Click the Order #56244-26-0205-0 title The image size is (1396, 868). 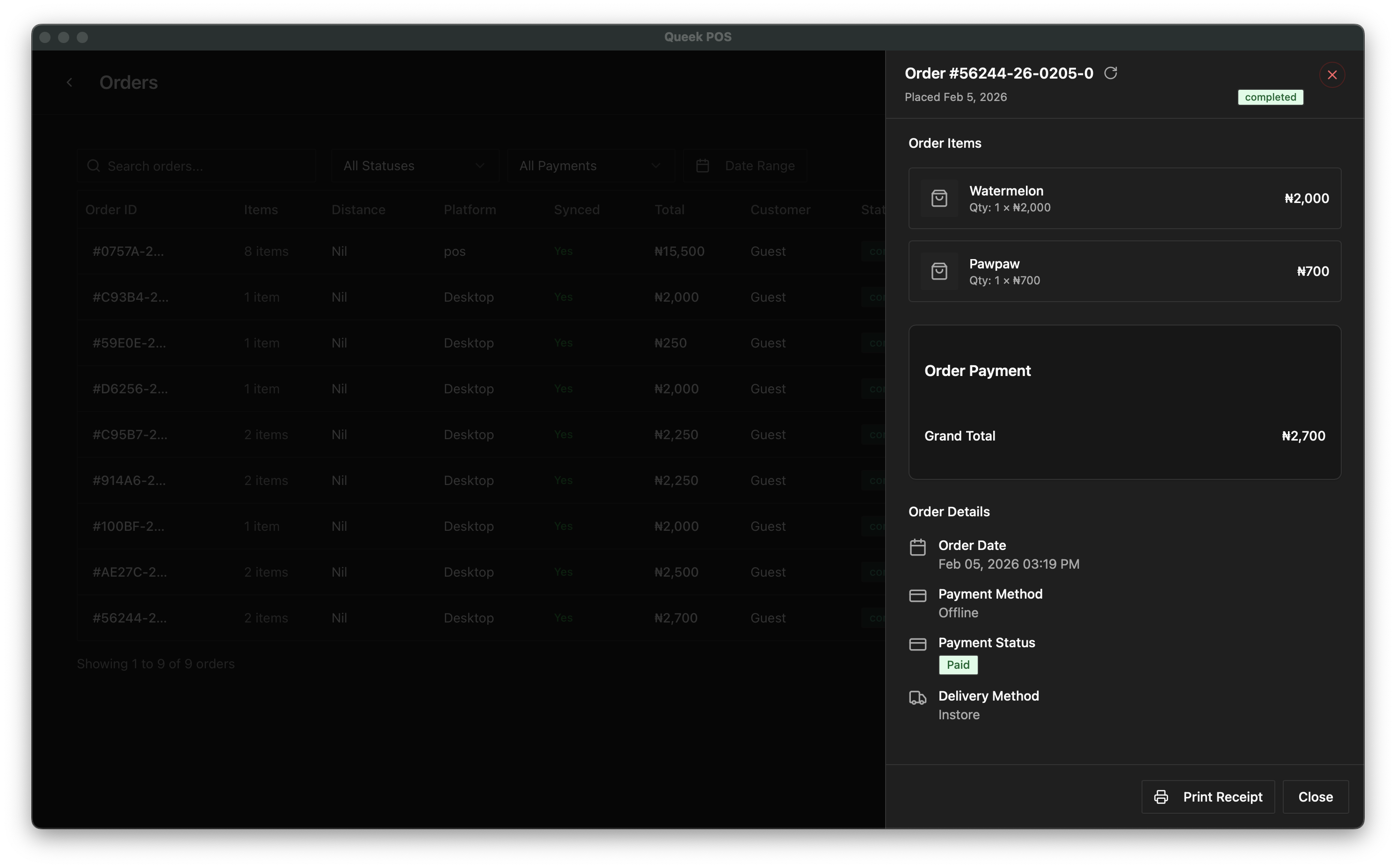pyautogui.click(x=999, y=73)
